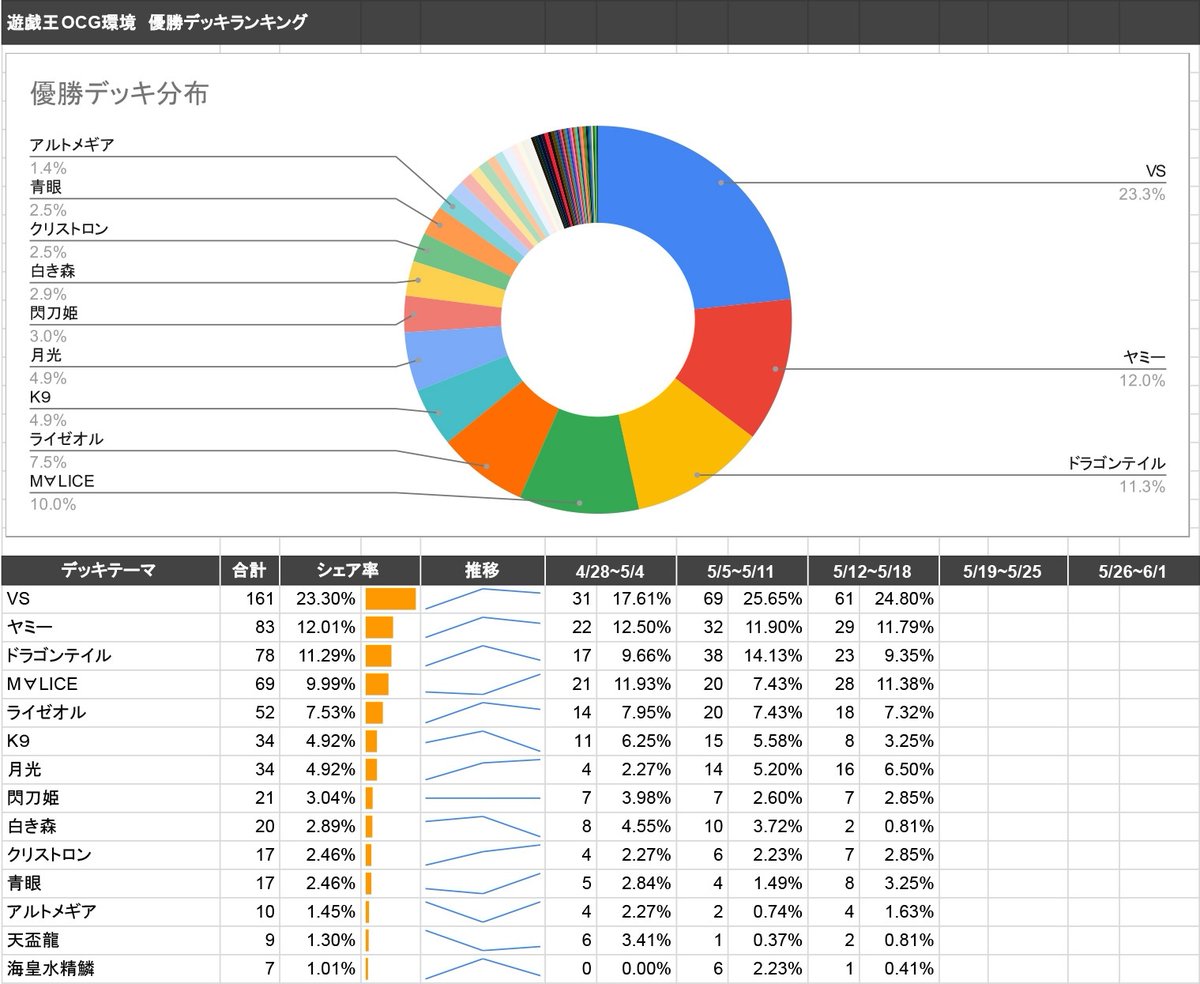Click the 天盃龍 row name cell
Image resolution: width=1200 pixels, height=984 pixels.
(109, 940)
